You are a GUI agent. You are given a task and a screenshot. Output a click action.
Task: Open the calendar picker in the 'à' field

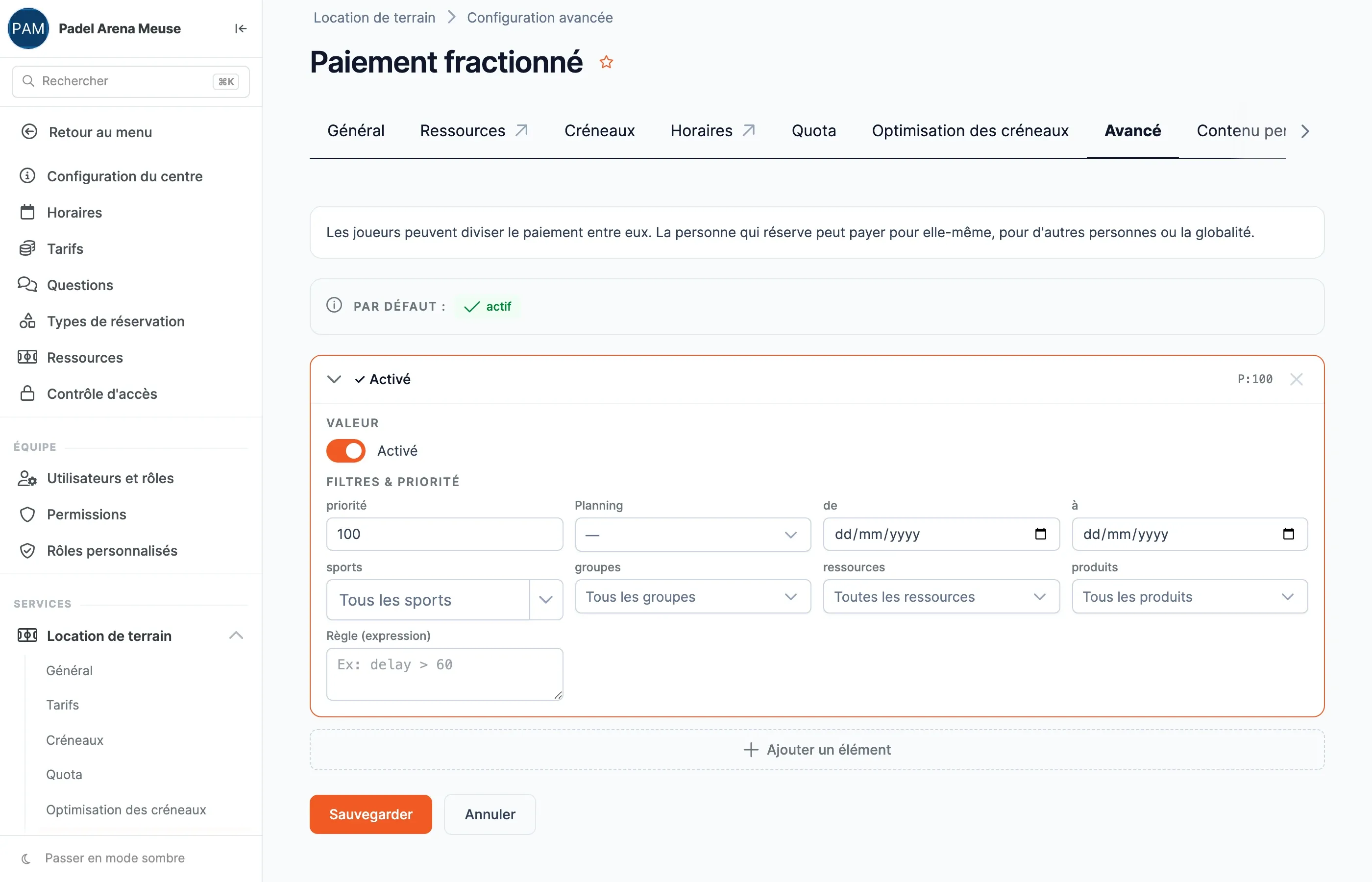[1288, 534]
